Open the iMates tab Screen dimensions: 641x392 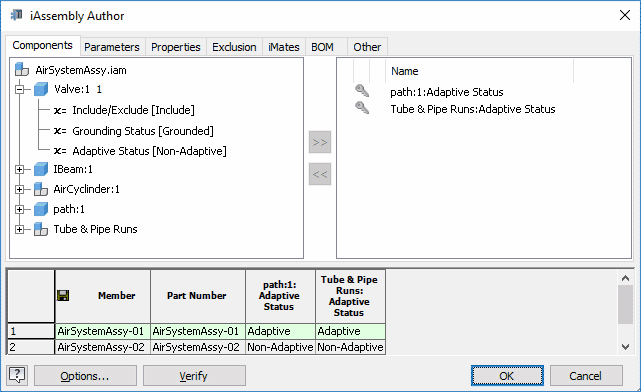284,47
